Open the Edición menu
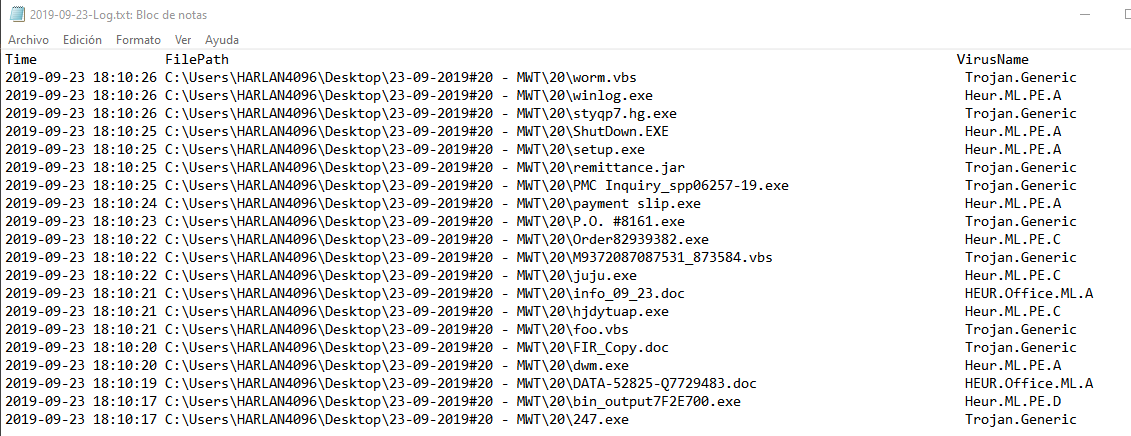Viewport: 1131px width, 436px height. click(x=82, y=40)
